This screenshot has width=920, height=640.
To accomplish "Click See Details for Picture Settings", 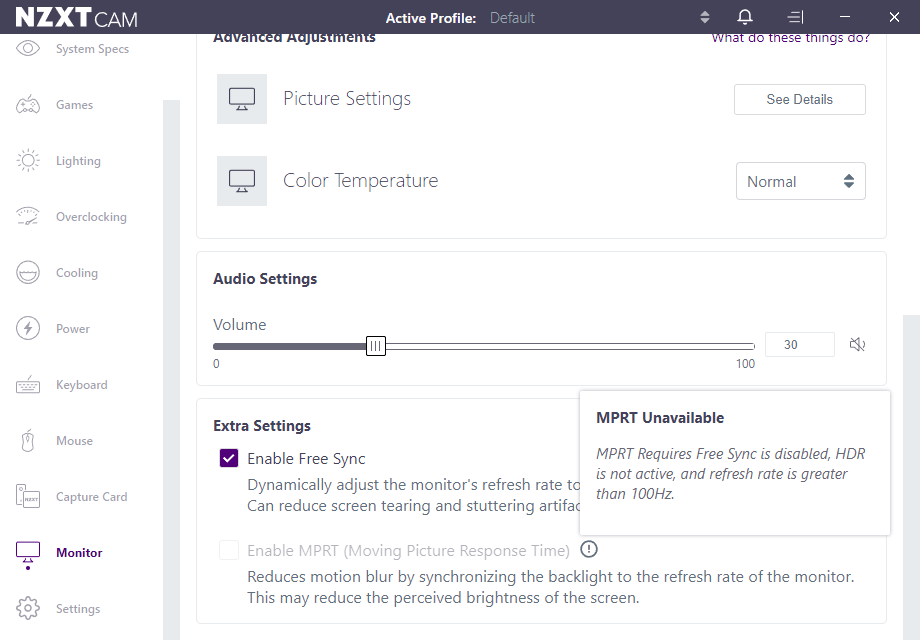I will (799, 99).
